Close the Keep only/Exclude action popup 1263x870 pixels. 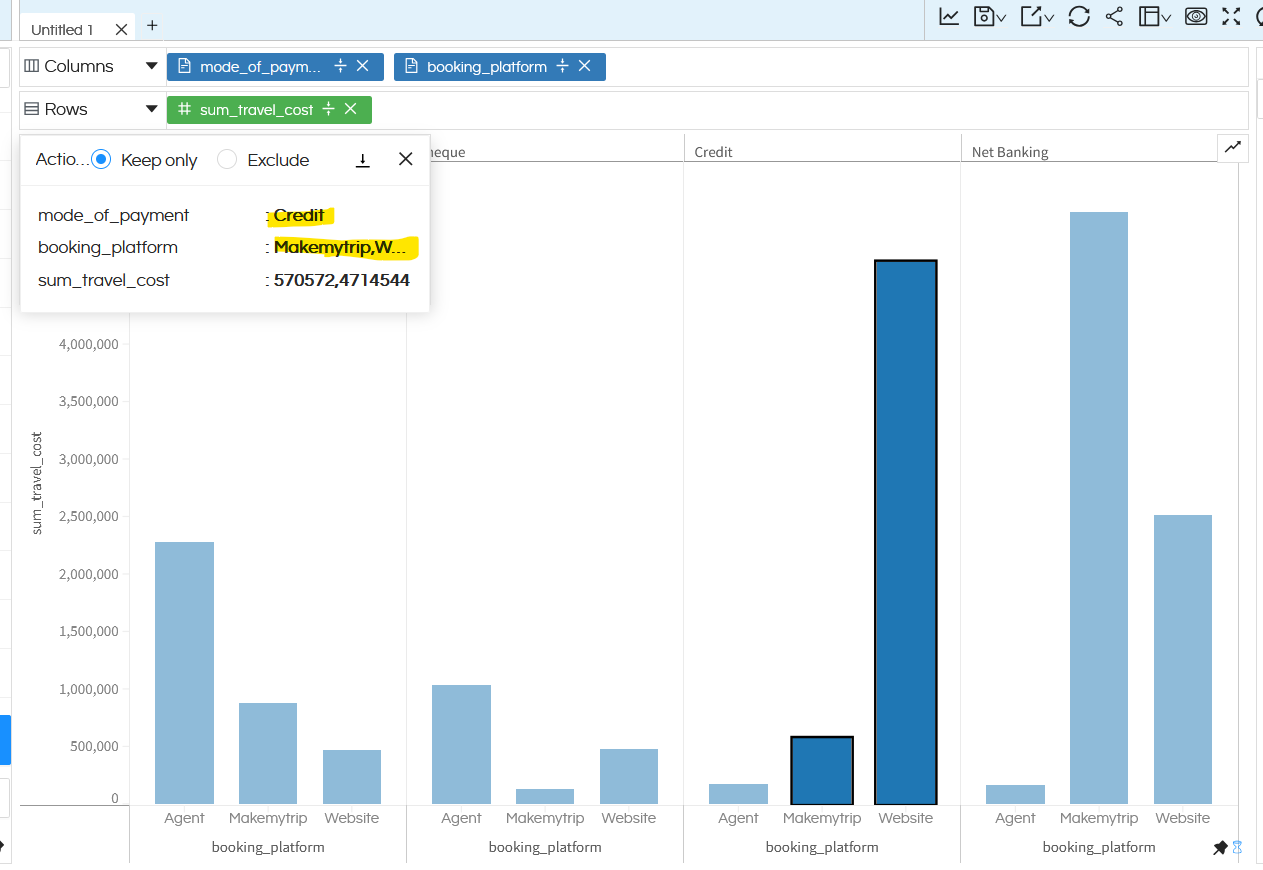click(405, 159)
